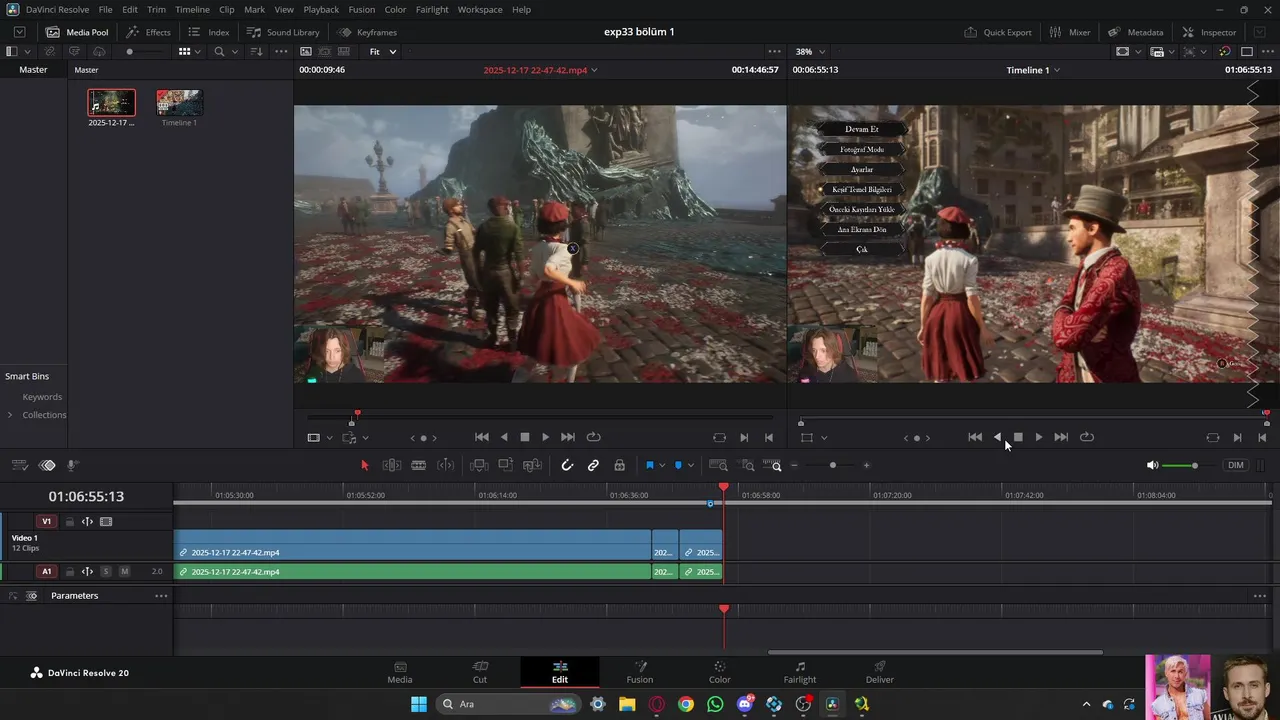Open the flag color dropdown arrow

coord(662,465)
